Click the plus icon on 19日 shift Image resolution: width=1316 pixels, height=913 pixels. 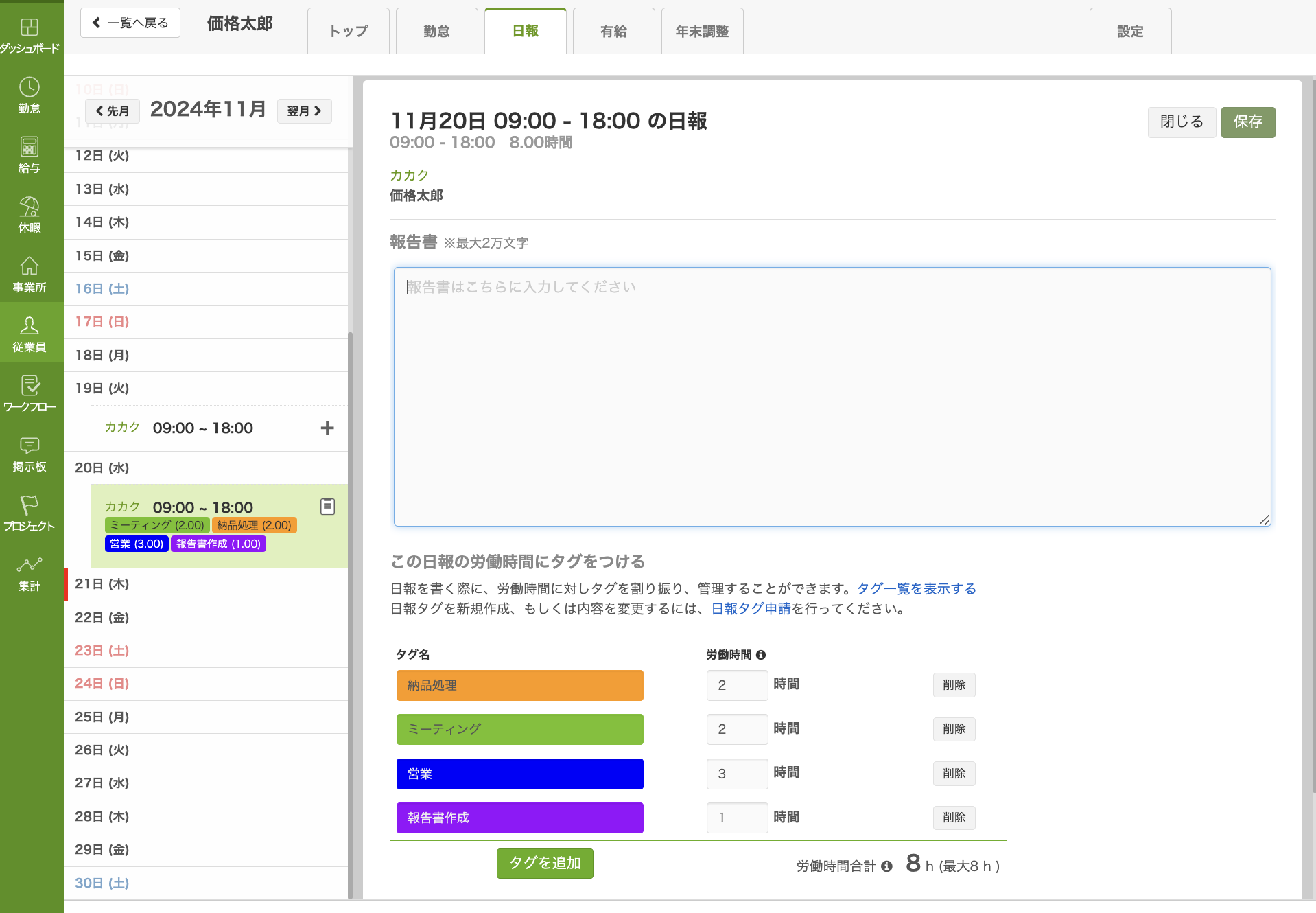tap(327, 428)
